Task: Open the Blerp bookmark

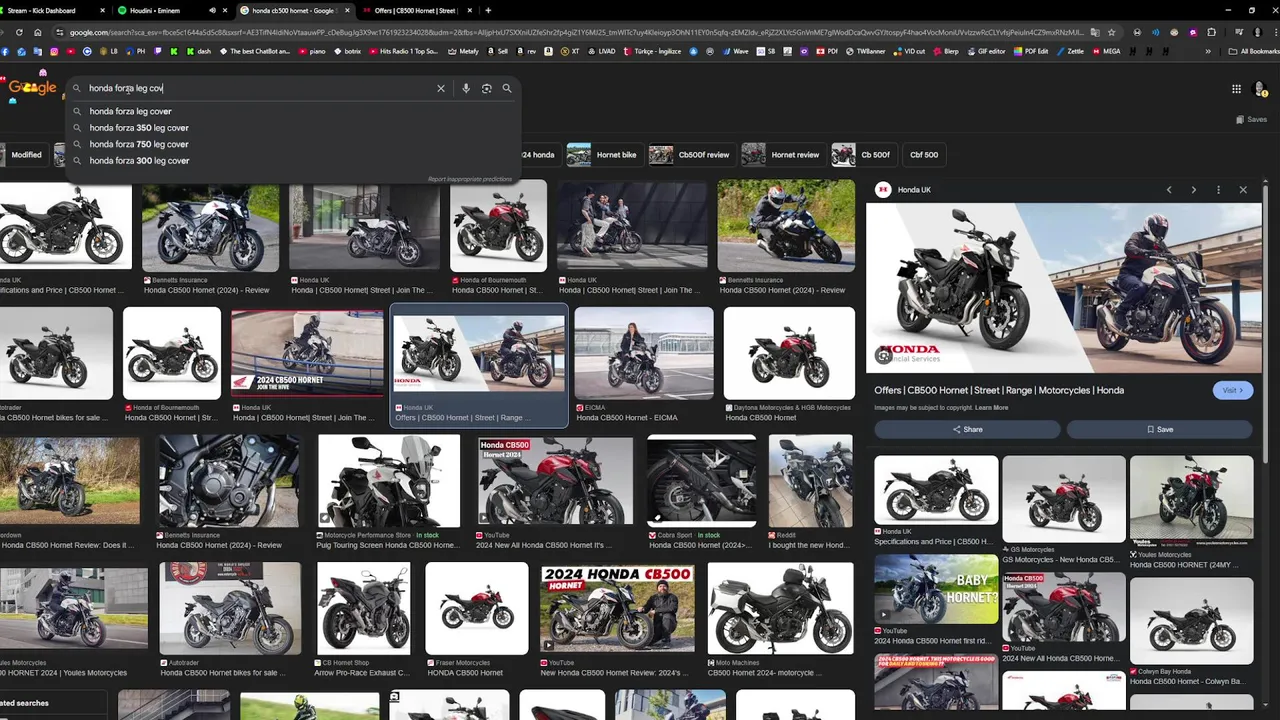Action: point(945,51)
